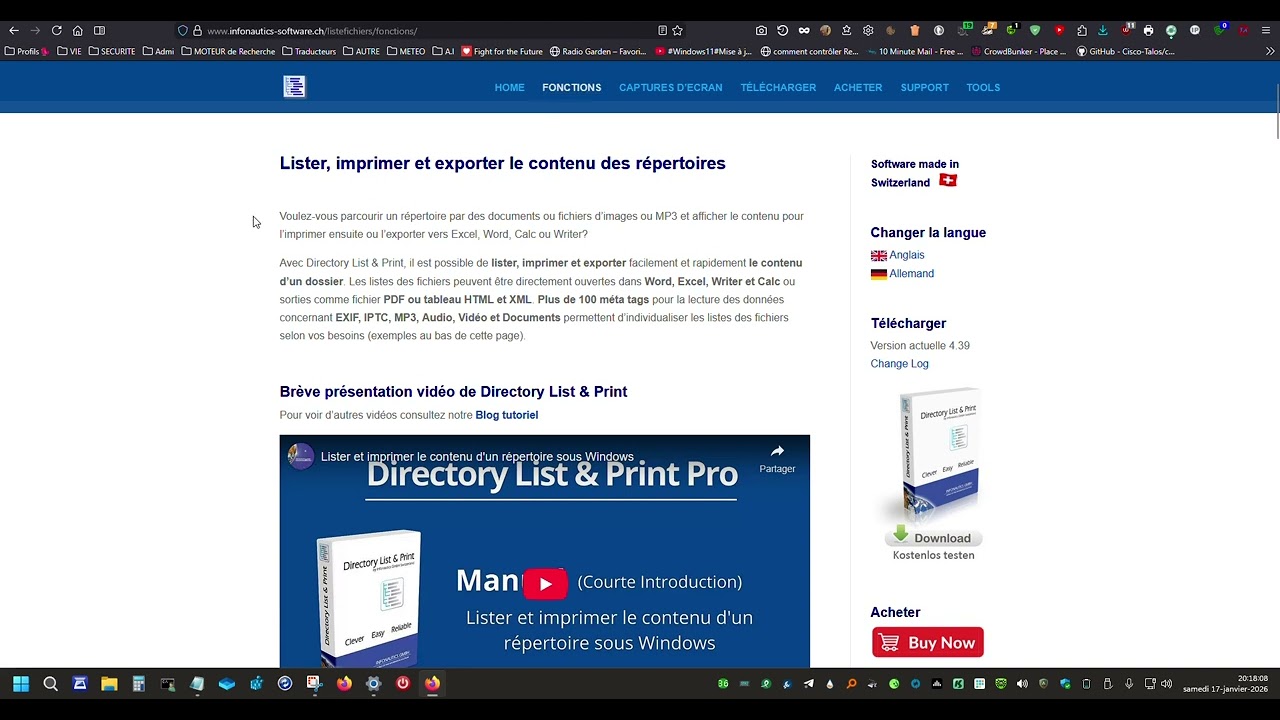Open the Profils bookmarks folder

tap(27, 51)
